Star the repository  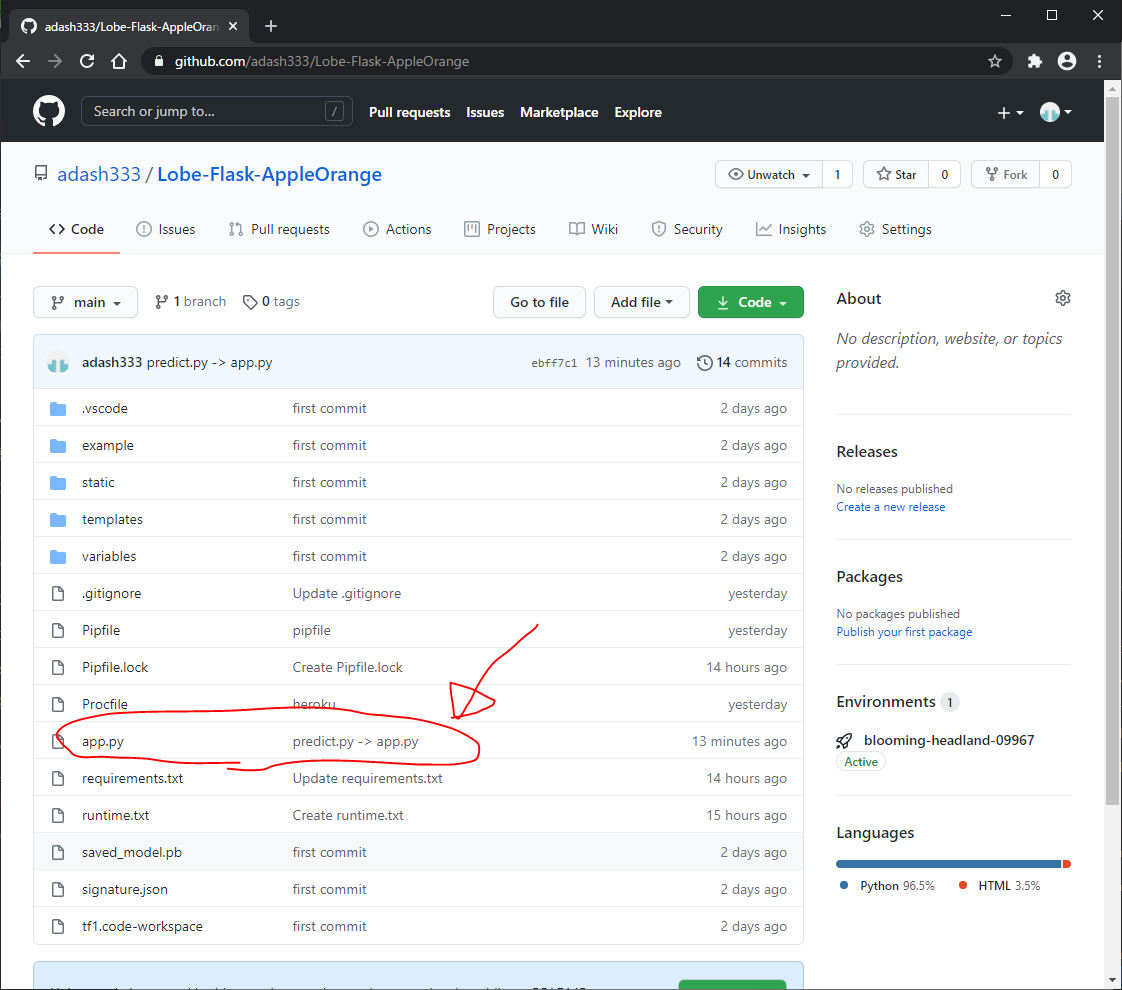coord(897,175)
